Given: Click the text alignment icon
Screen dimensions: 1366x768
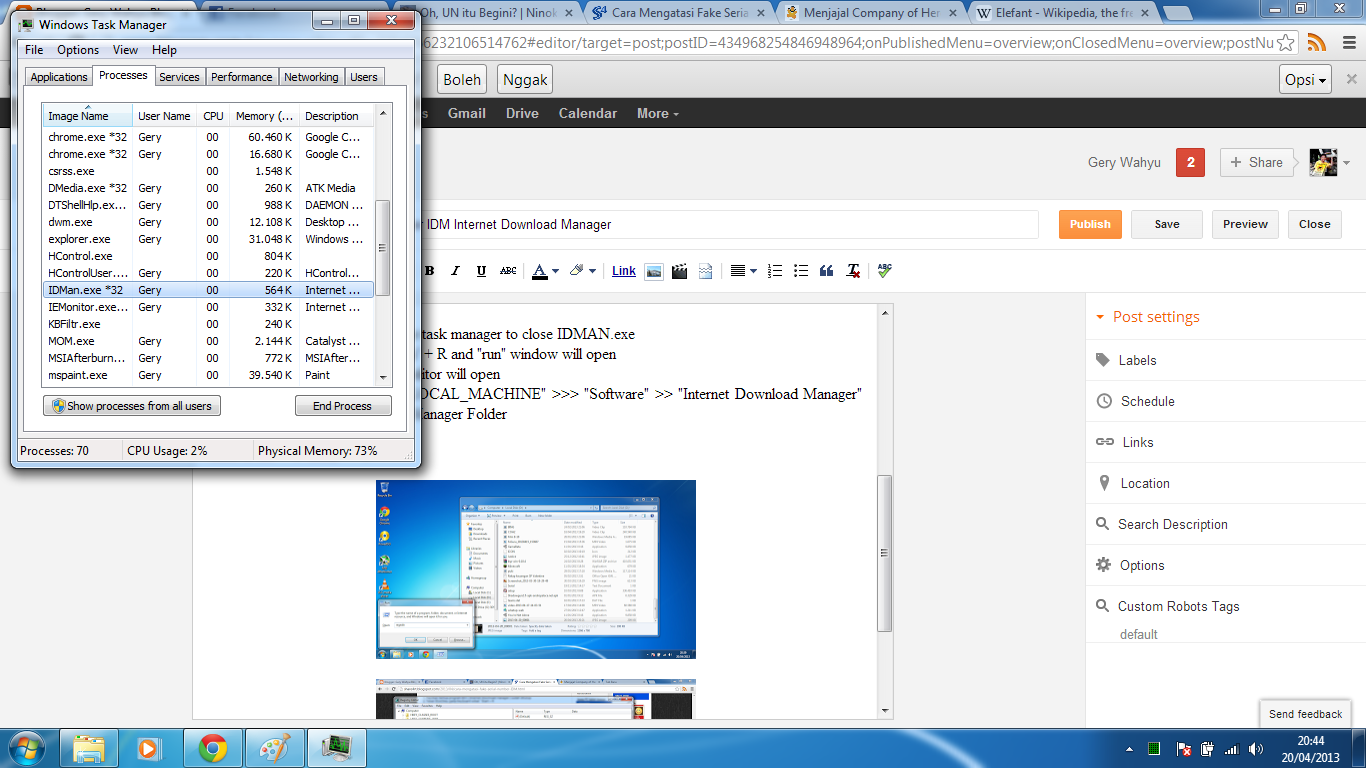Looking at the screenshot, I should (x=738, y=271).
